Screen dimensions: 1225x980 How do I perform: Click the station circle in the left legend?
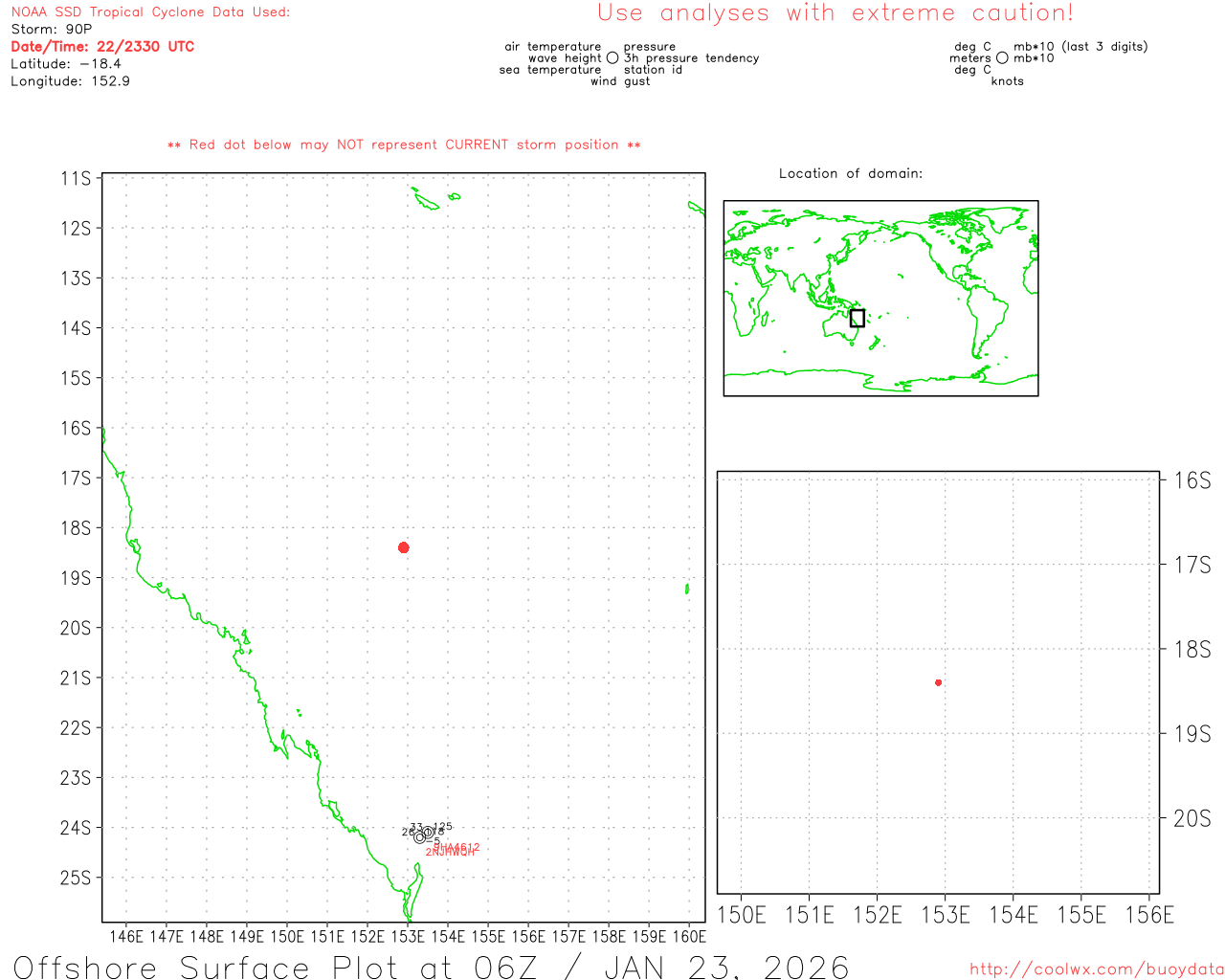click(x=612, y=58)
